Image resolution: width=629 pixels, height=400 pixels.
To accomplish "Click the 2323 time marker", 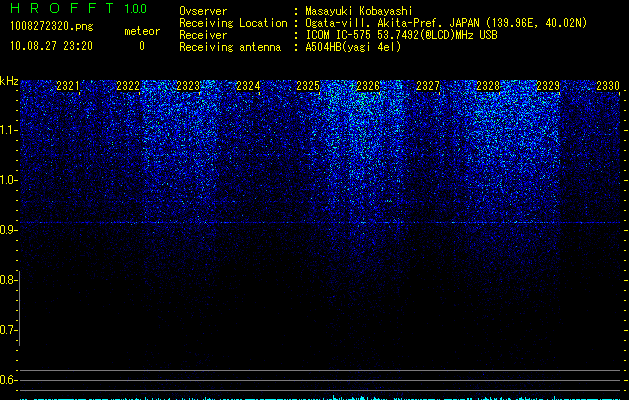I will (x=188, y=86).
